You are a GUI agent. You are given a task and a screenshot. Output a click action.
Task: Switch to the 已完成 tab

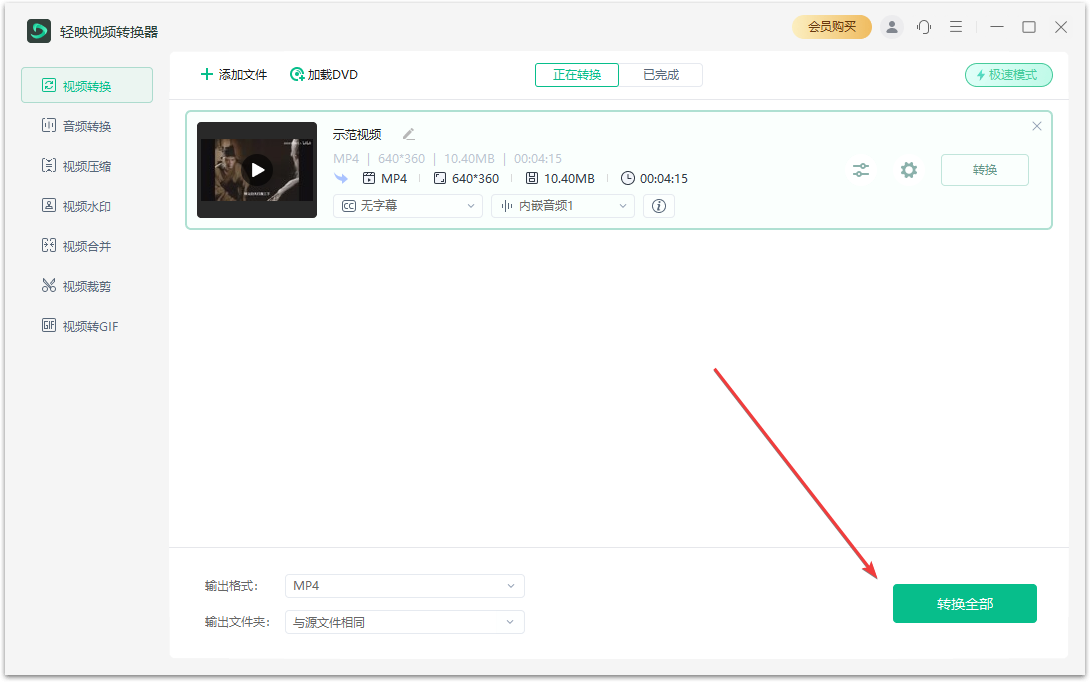[662, 74]
